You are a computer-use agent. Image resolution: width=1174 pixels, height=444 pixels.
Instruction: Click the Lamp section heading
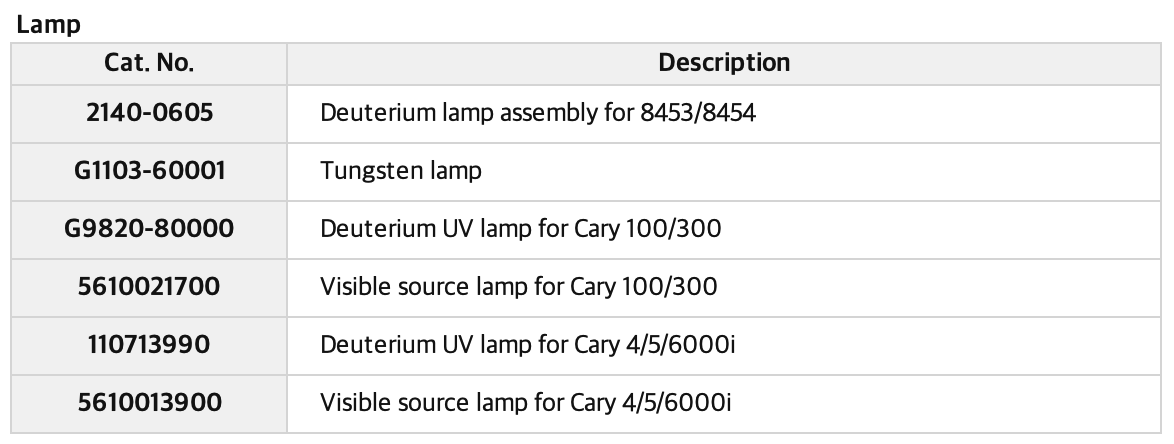(x=49, y=25)
